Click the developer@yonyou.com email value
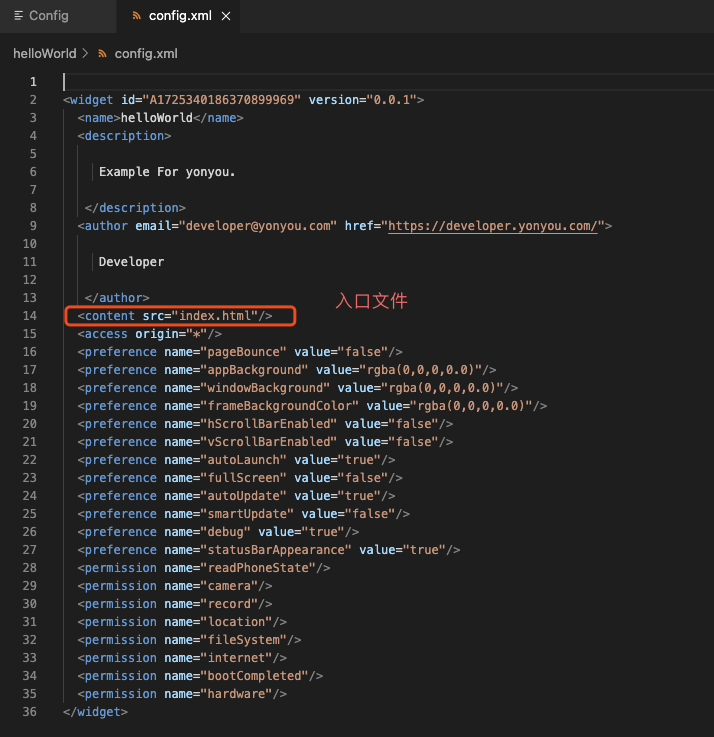The width and height of the screenshot is (714, 737). (x=257, y=226)
